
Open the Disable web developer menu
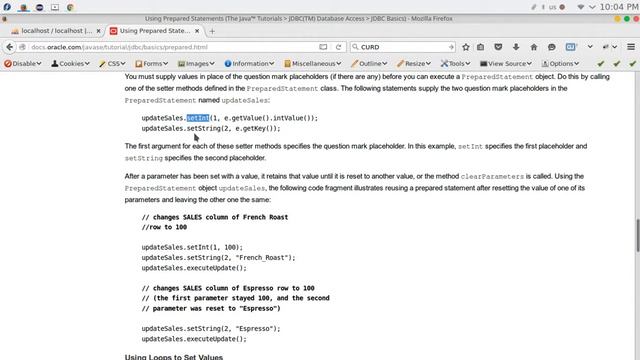[23, 64]
